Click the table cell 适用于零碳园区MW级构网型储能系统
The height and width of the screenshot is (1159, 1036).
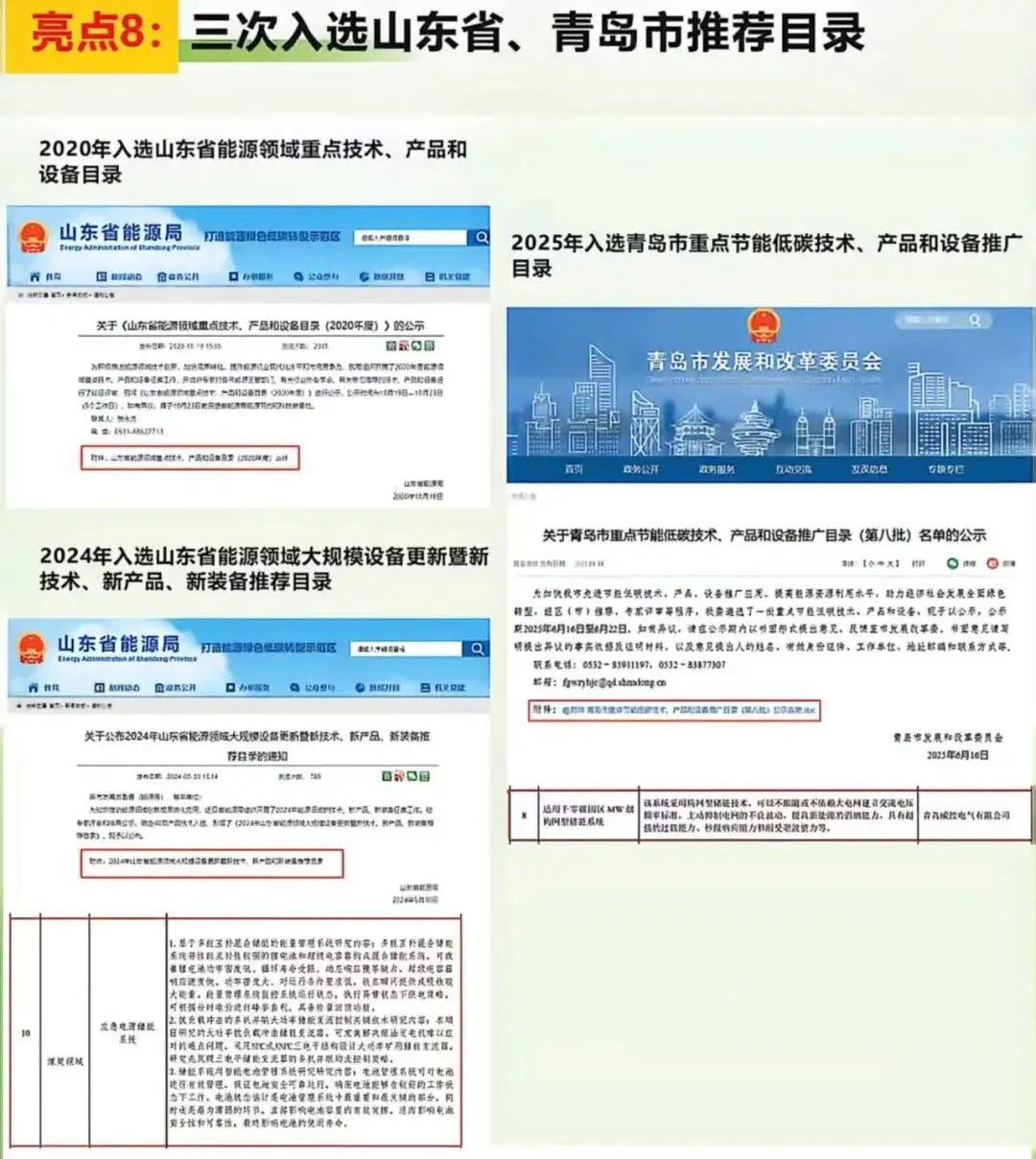tap(587, 816)
